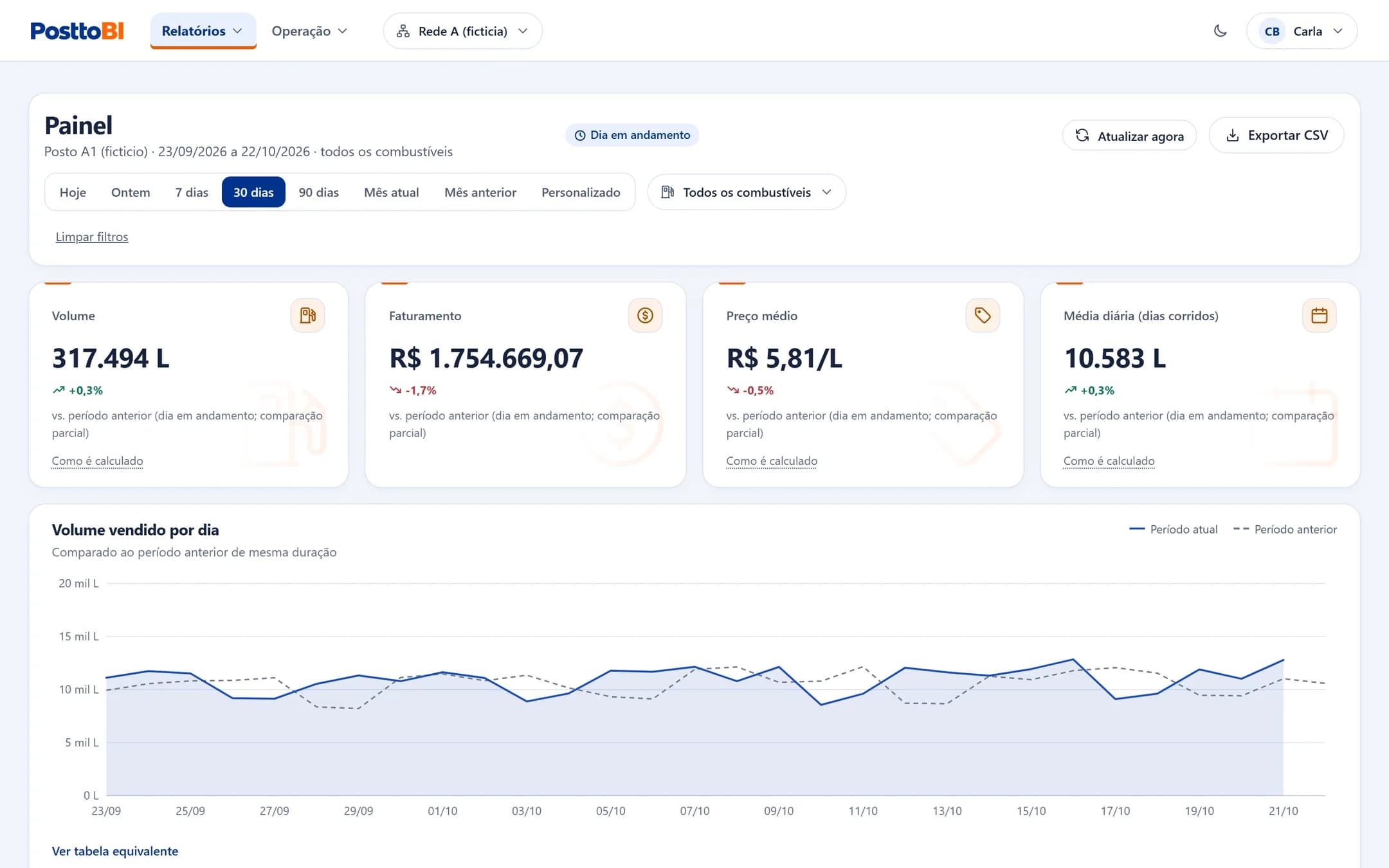1389x868 pixels.
Task: Select the 7 dias period filter
Action: 192,192
